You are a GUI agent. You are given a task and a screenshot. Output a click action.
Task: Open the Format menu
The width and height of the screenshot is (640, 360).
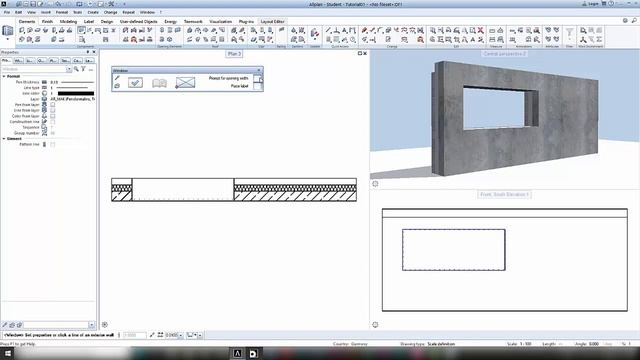point(62,12)
